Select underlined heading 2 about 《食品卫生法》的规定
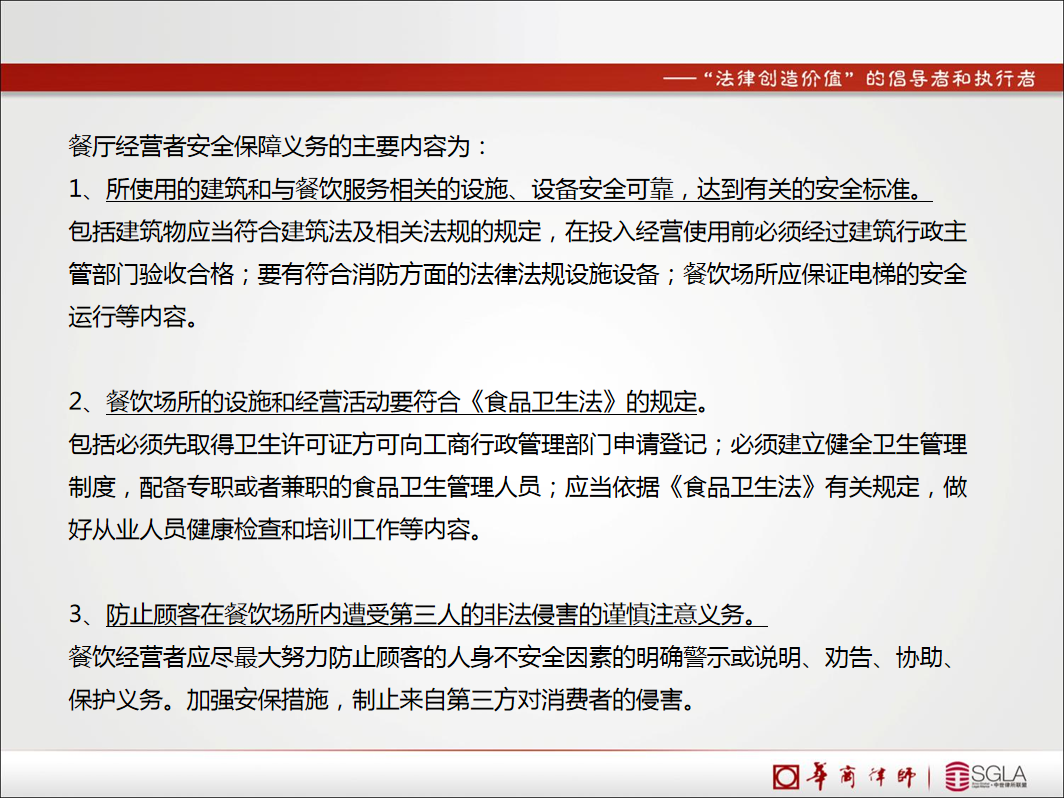Image resolution: width=1064 pixels, height=798 pixels. (406, 402)
